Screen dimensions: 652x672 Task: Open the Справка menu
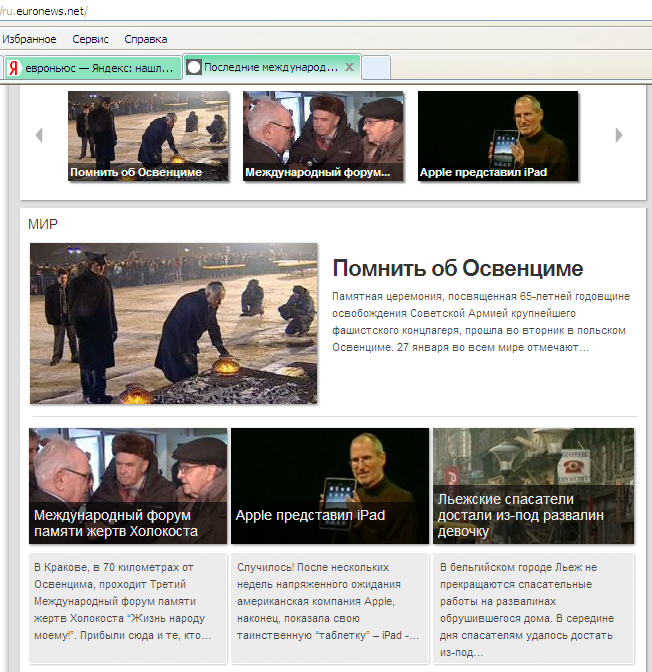coord(146,39)
